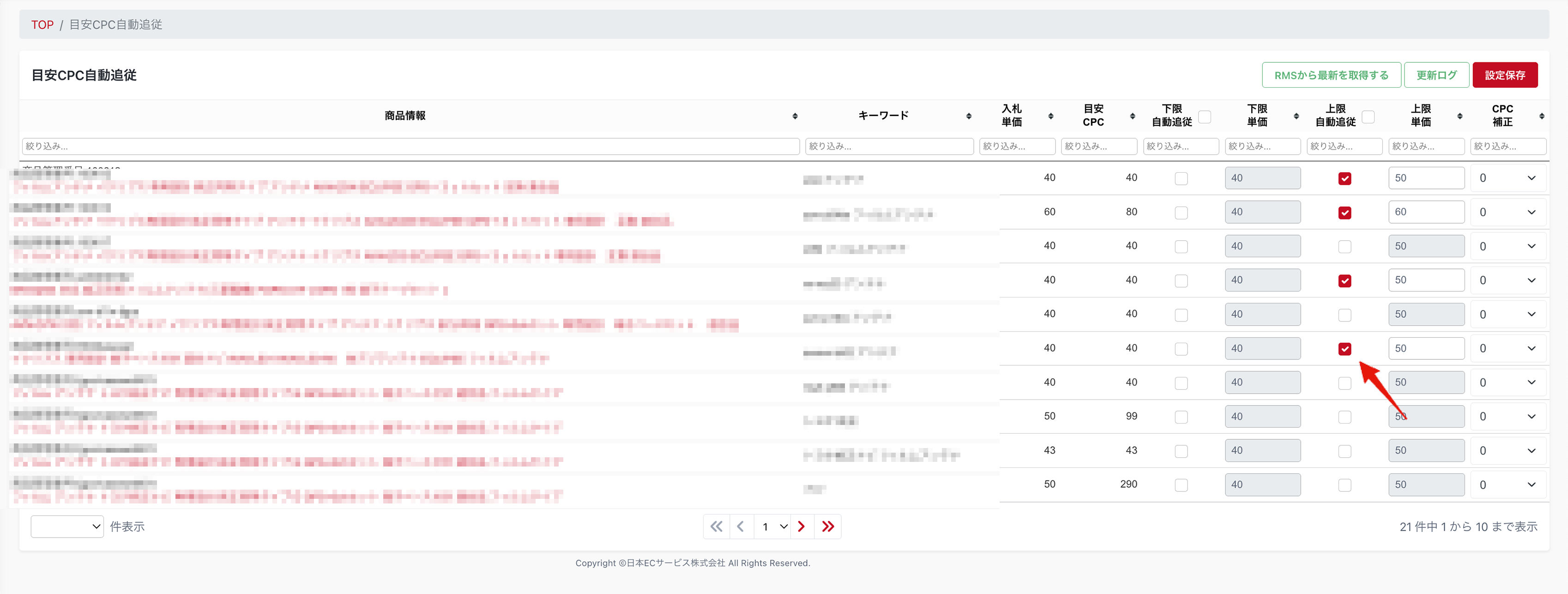This screenshot has width=1568, height=594.
Task: Uncheck 上限自動追従 in the first row
Action: click(1345, 178)
